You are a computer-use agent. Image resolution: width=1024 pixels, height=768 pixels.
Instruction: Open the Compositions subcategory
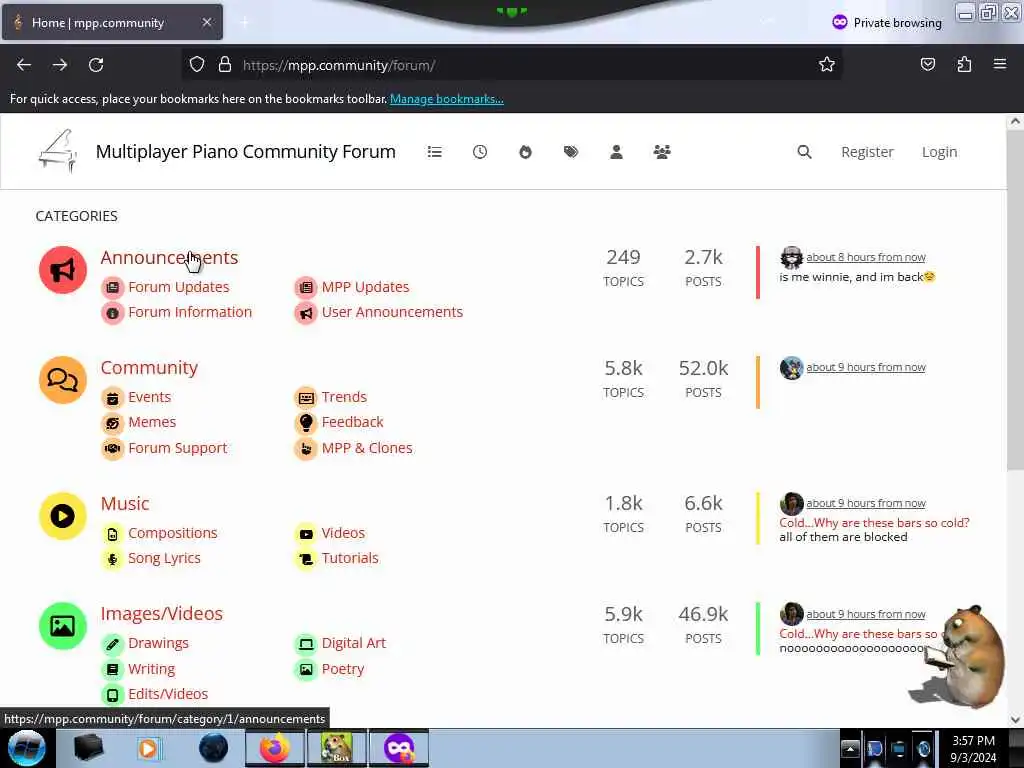click(172, 533)
